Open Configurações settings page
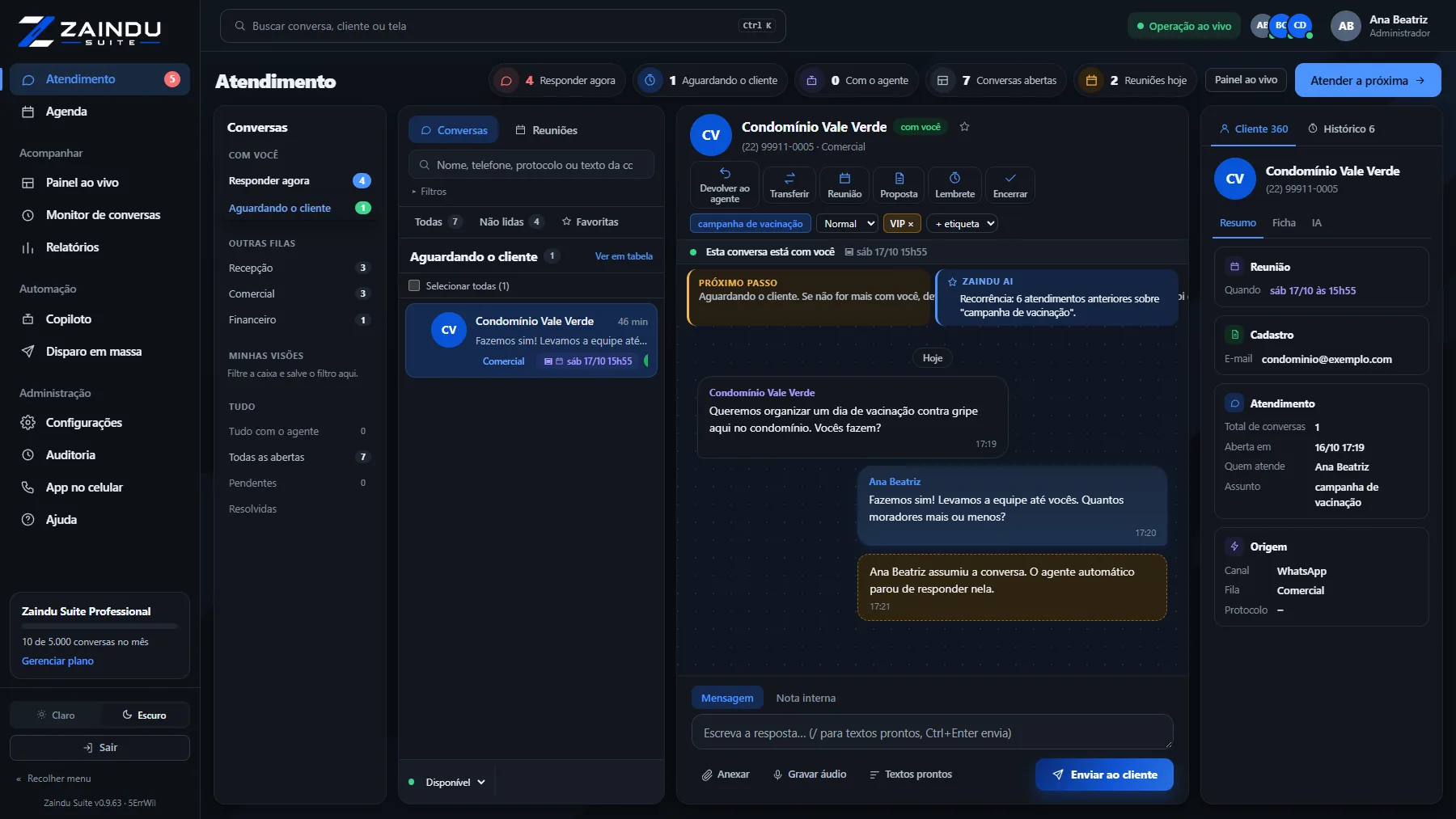 [99, 423]
